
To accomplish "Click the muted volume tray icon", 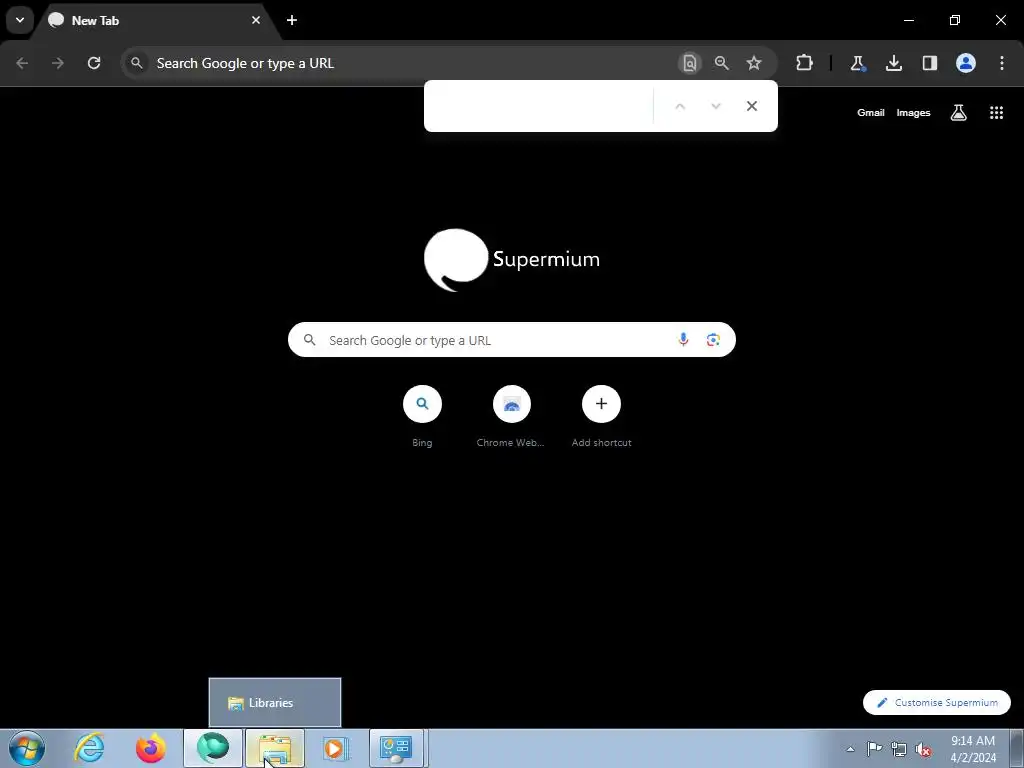I will (x=923, y=749).
